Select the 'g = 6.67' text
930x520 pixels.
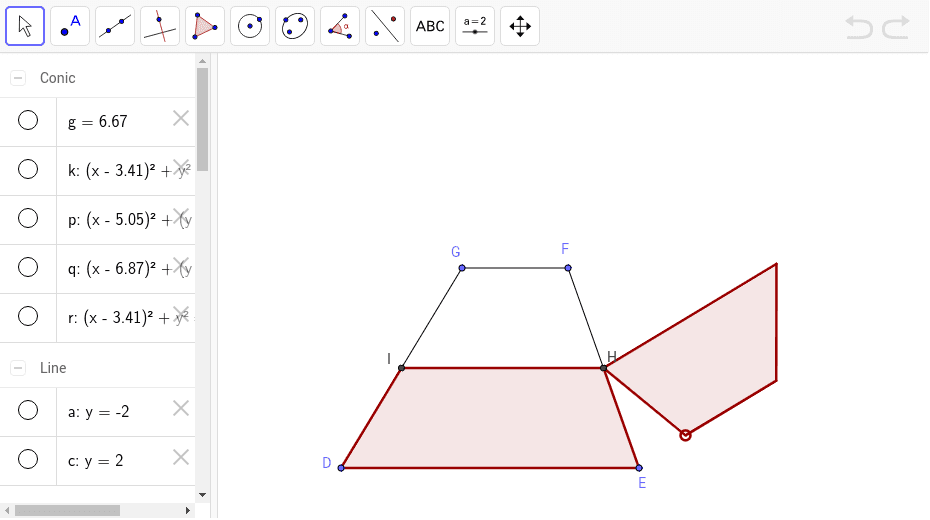pyautogui.click(x=97, y=122)
